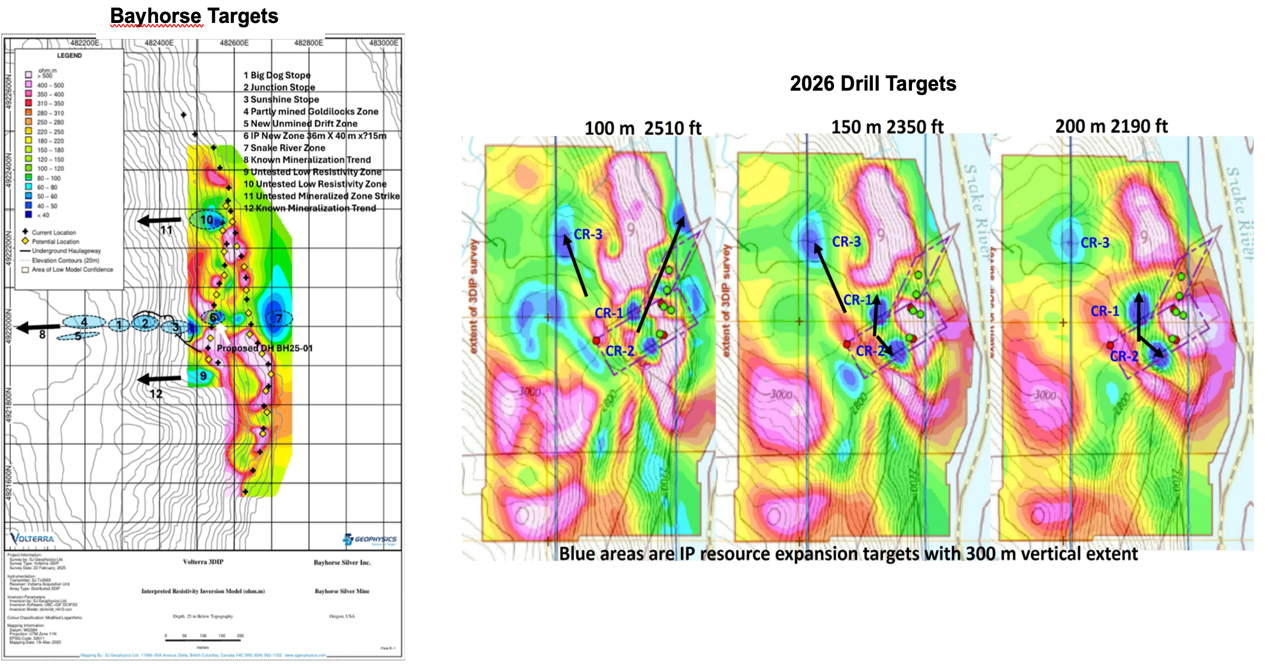This screenshot has width=1265, height=664.
Task: Click the SJ Geophysics logo
Action: click(370, 539)
